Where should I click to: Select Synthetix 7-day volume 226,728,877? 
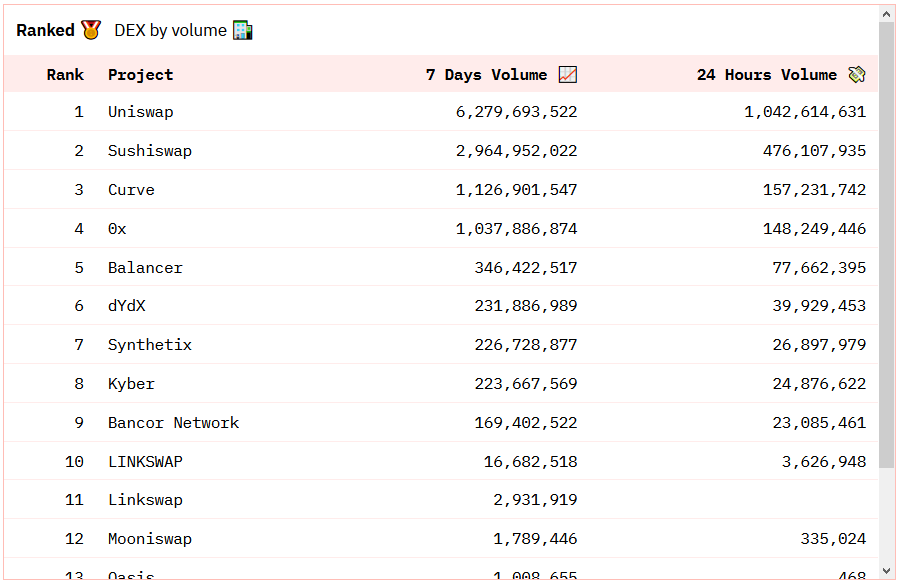pyautogui.click(x=526, y=345)
